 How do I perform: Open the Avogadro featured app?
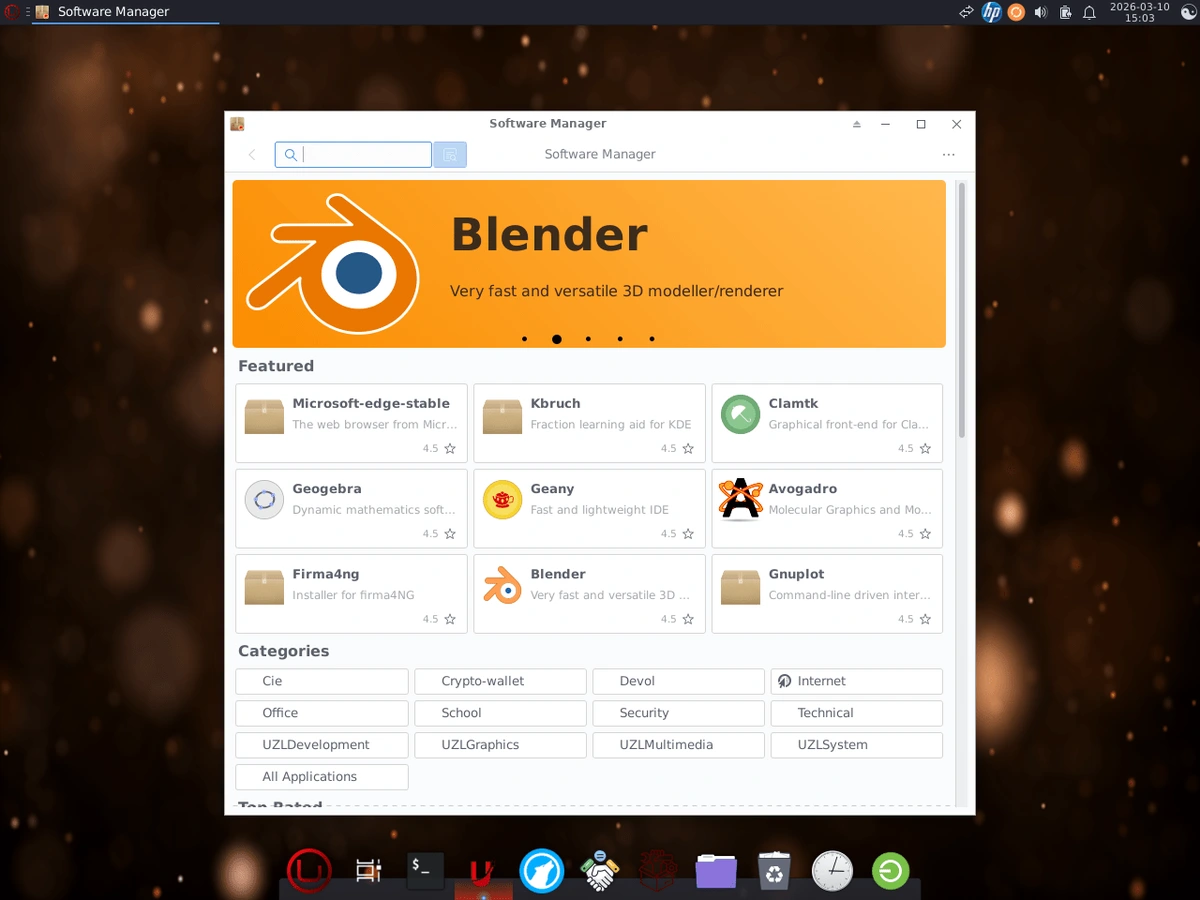click(826, 508)
